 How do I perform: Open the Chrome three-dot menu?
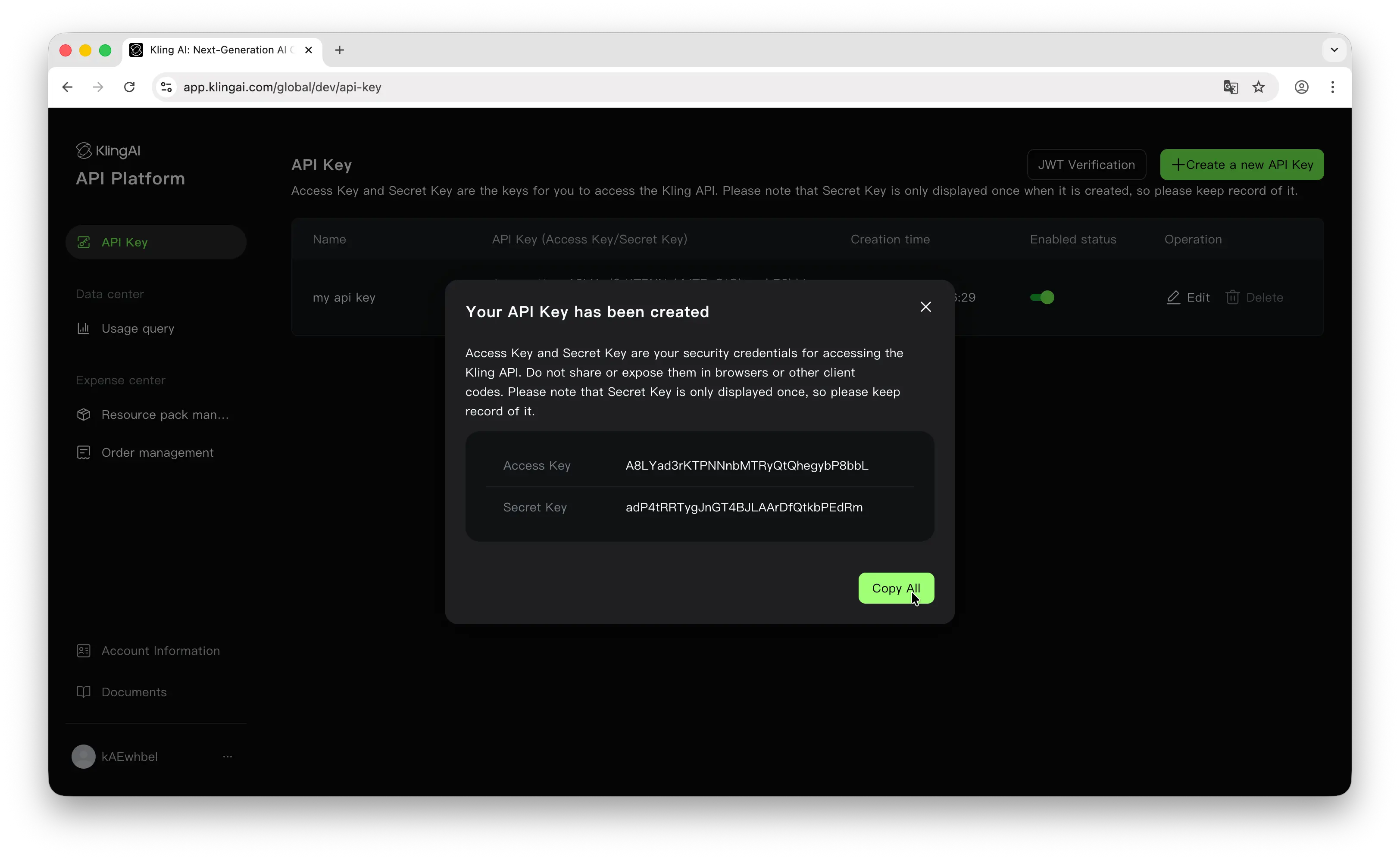tap(1333, 87)
